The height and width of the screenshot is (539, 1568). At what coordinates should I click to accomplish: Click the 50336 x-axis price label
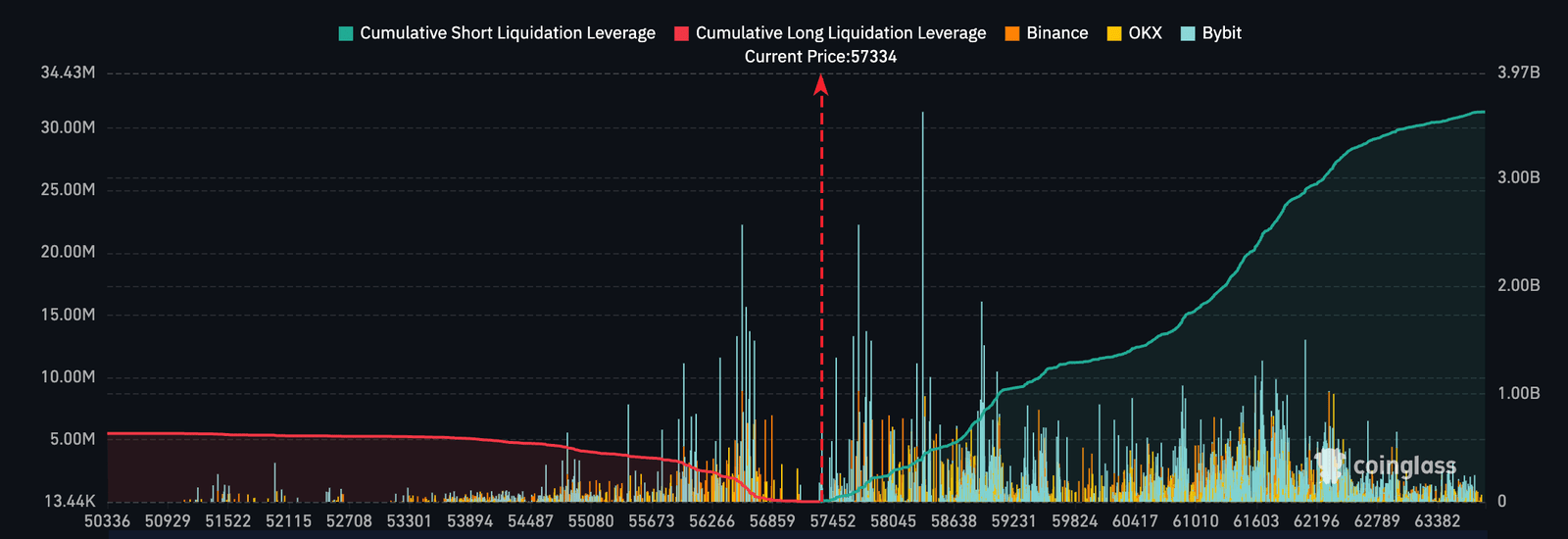[x=107, y=521]
